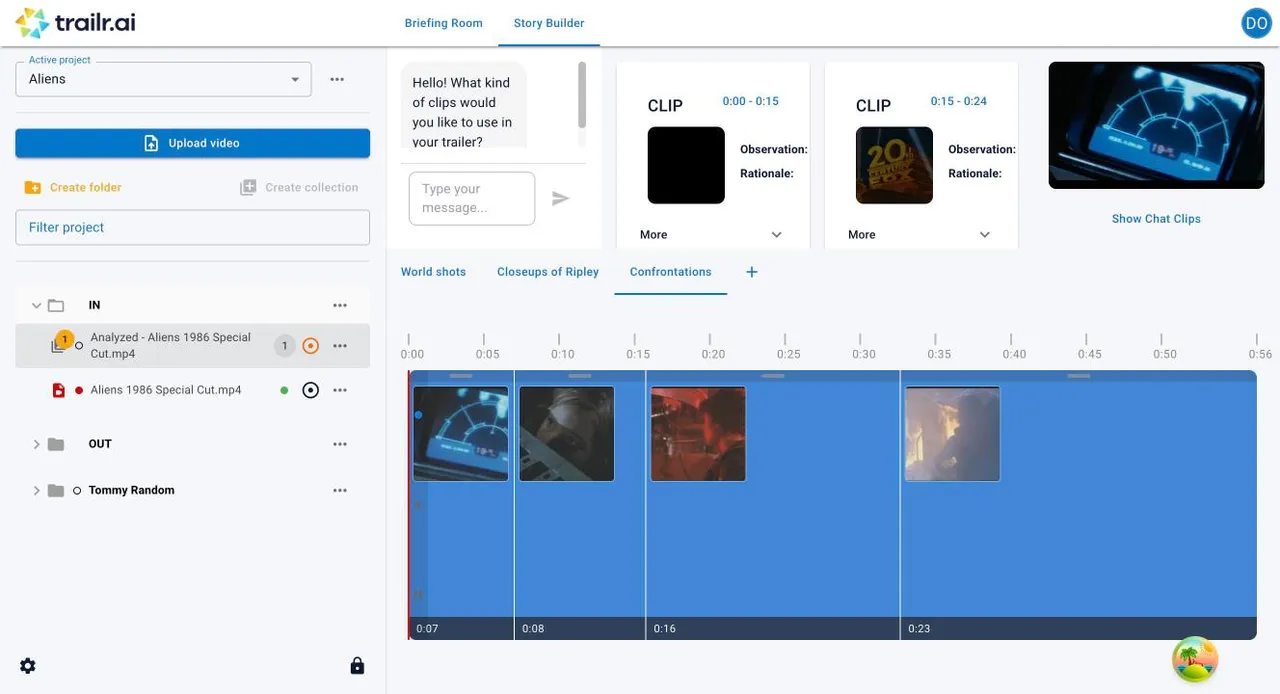The image size is (1280, 694).
Task: Select the blue radar screen timeline clip
Action: 461,434
